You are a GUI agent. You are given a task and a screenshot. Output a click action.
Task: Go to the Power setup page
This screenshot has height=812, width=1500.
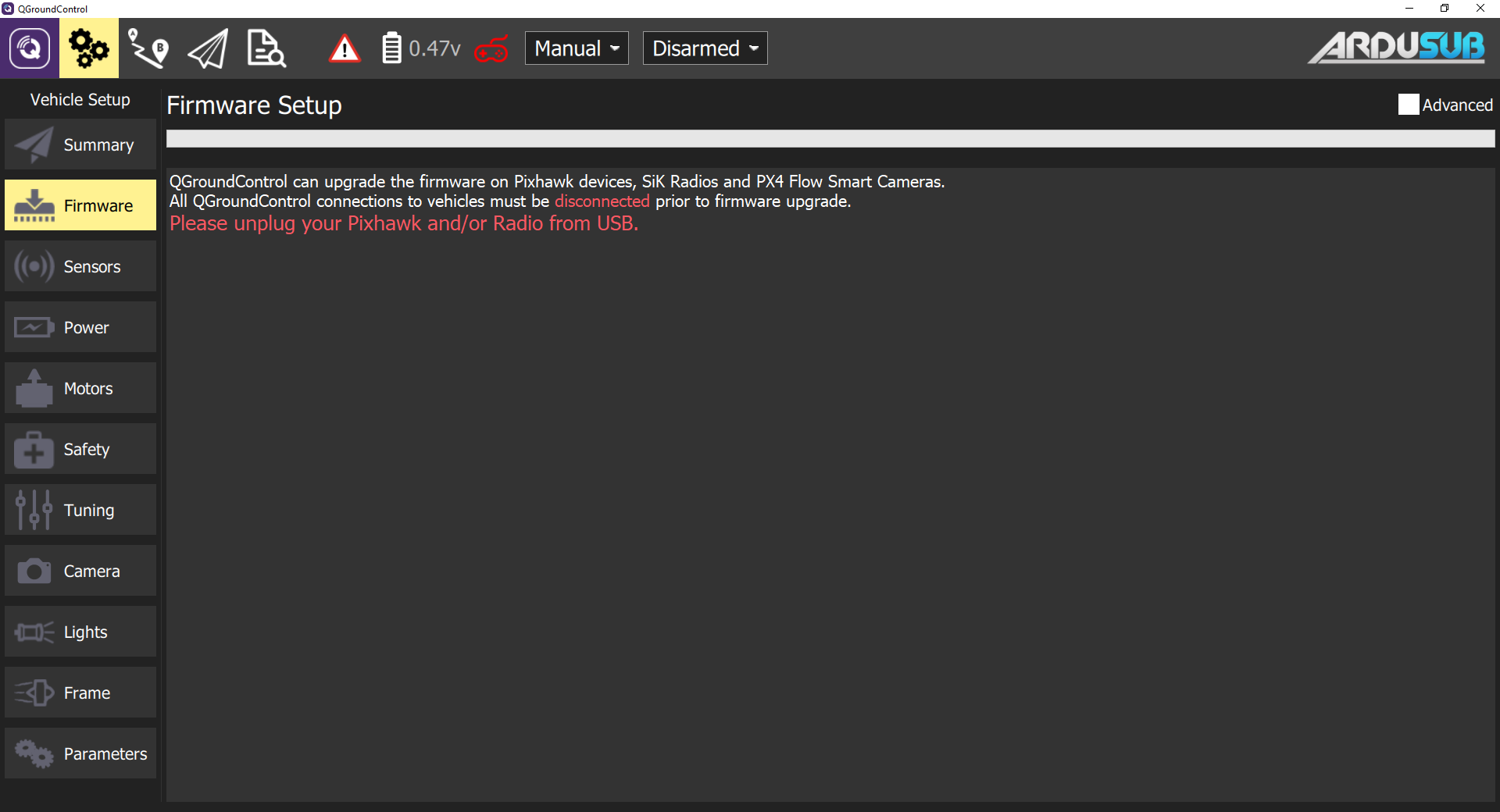80,327
